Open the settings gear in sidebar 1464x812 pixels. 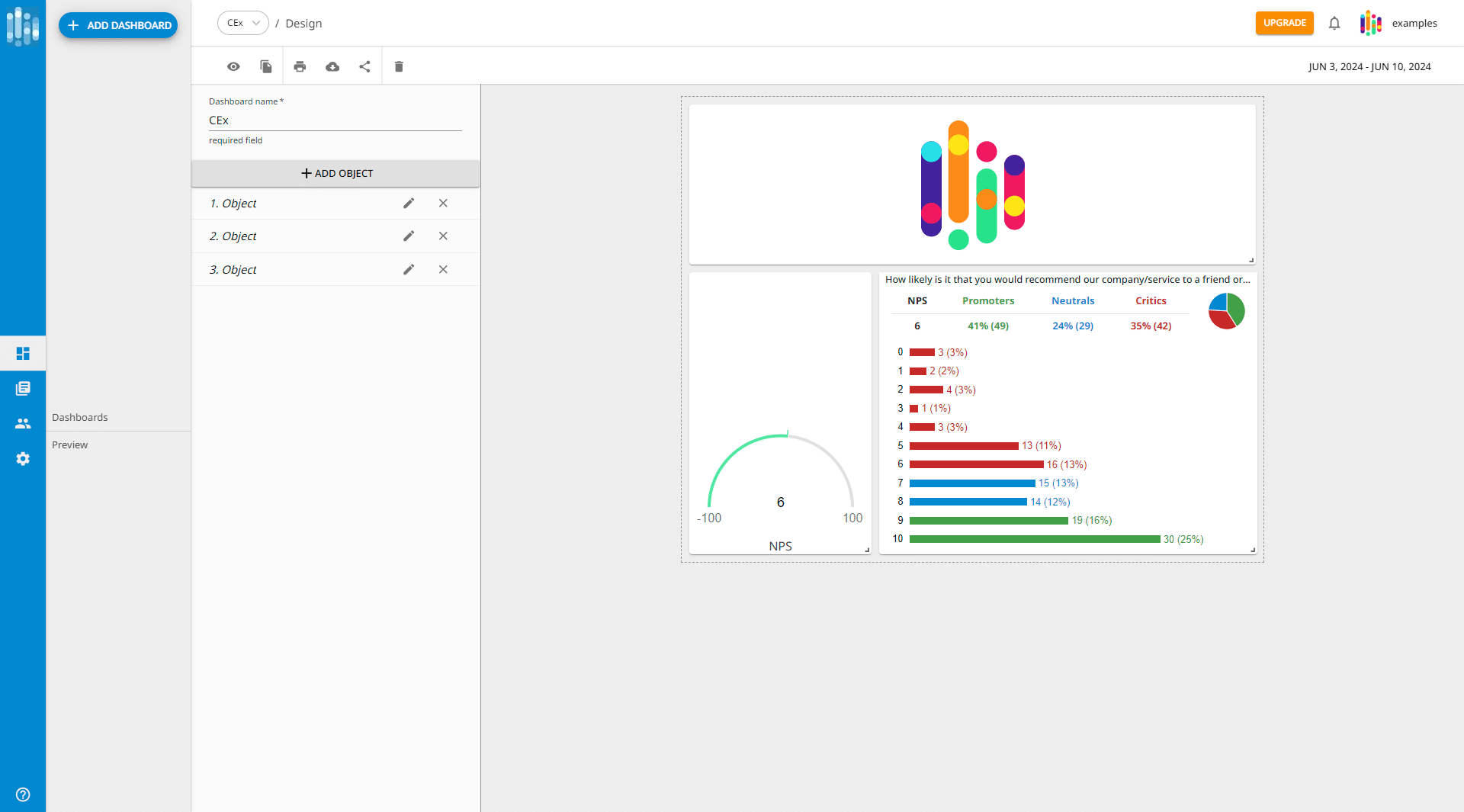tap(23, 459)
